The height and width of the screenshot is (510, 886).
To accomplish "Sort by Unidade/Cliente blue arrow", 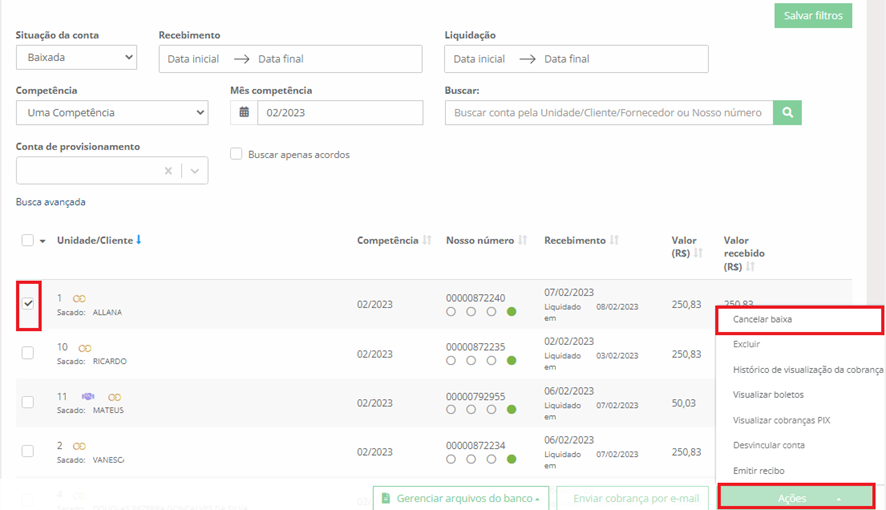I will point(138,240).
